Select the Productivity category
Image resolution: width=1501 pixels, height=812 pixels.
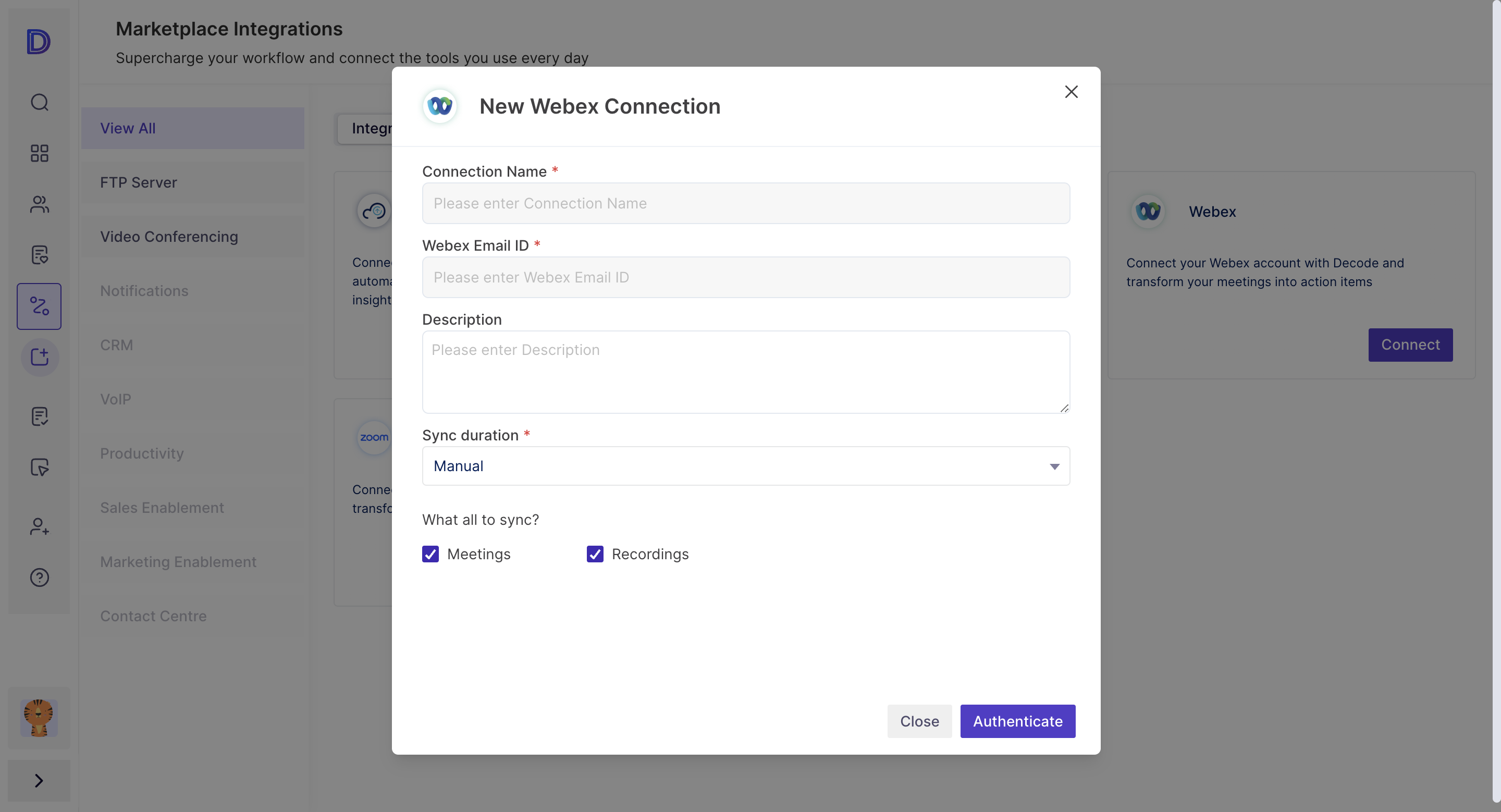click(192, 453)
